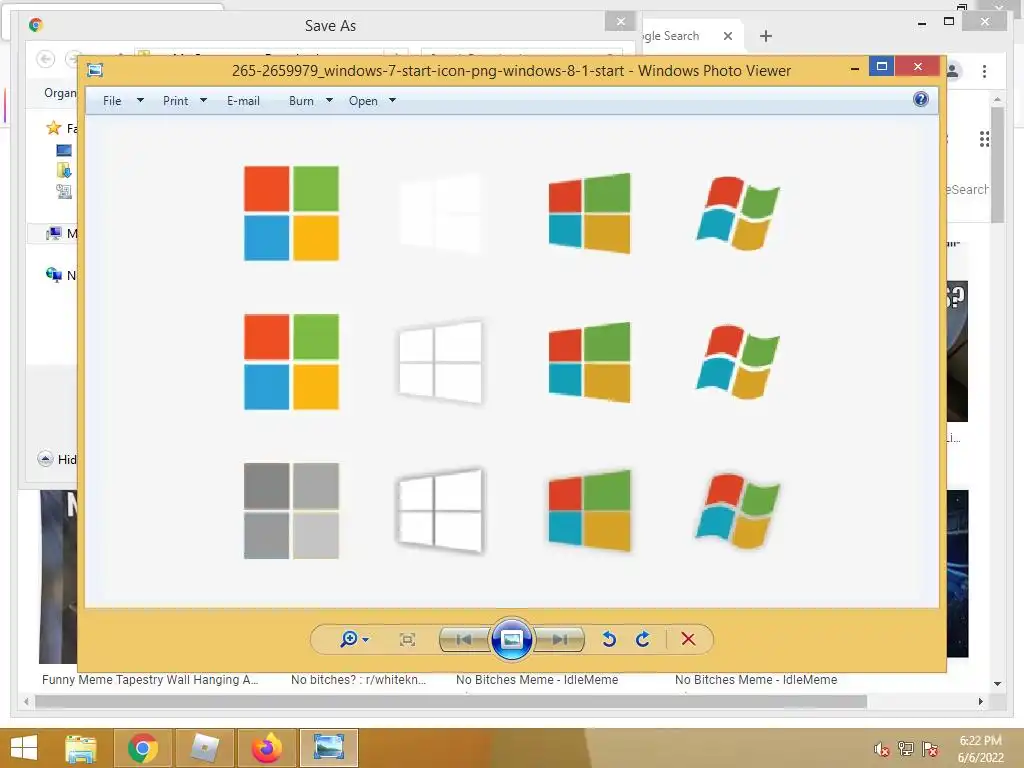Close the Save As dialog
The width and height of the screenshot is (1024, 768).
(x=620, y=22)
